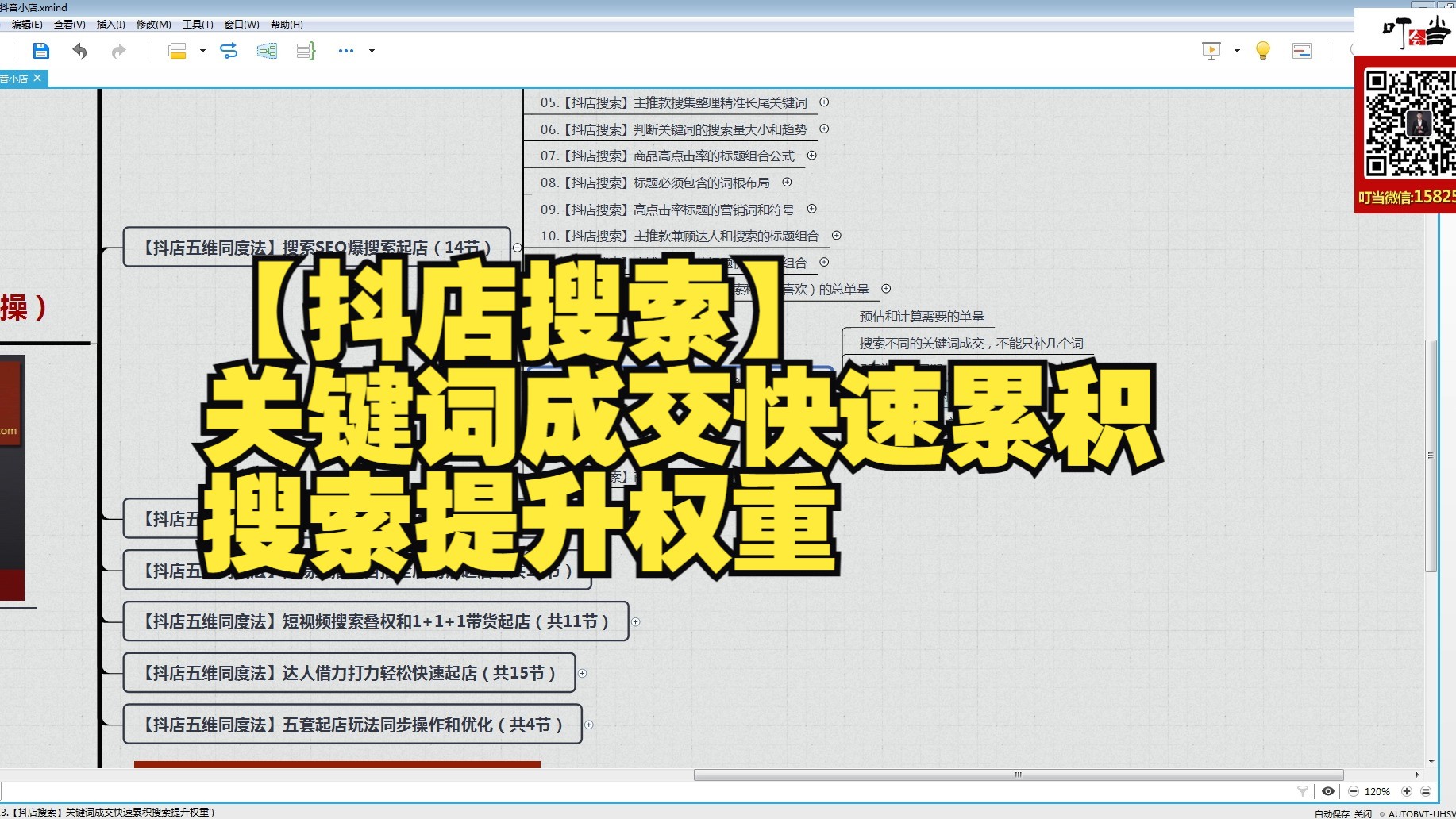This screenshot has height=819, width=1456.
Task: Select topic 五套起店玩法同步操作和优化 (共4节)
Action: [352, 725]
